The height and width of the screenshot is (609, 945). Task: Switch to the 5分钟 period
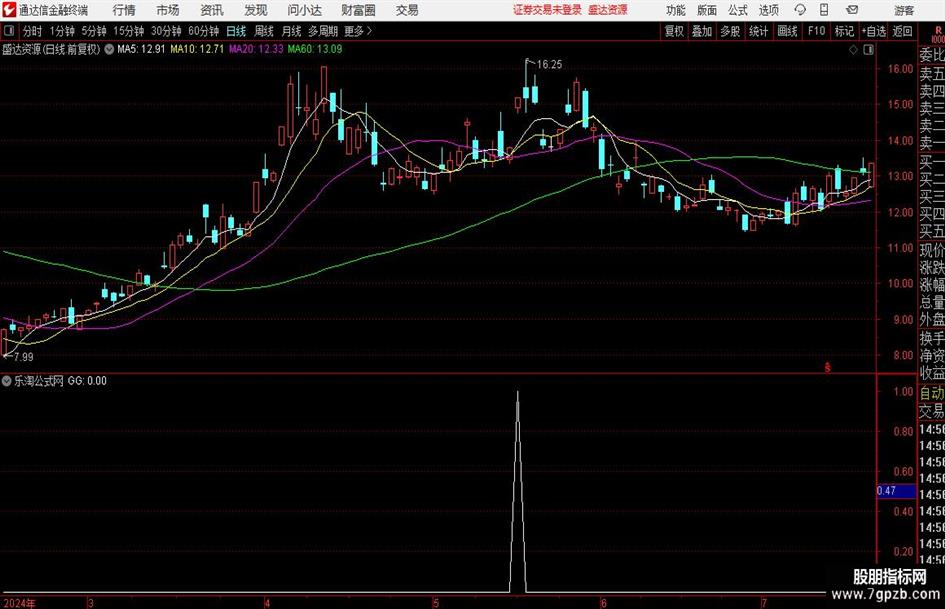93,31
